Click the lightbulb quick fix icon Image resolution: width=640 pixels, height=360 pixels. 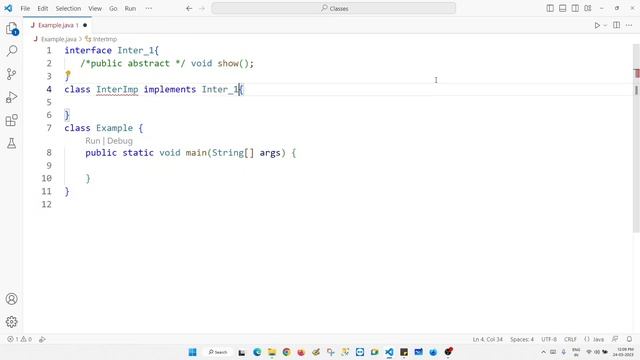tap(68, 74)
